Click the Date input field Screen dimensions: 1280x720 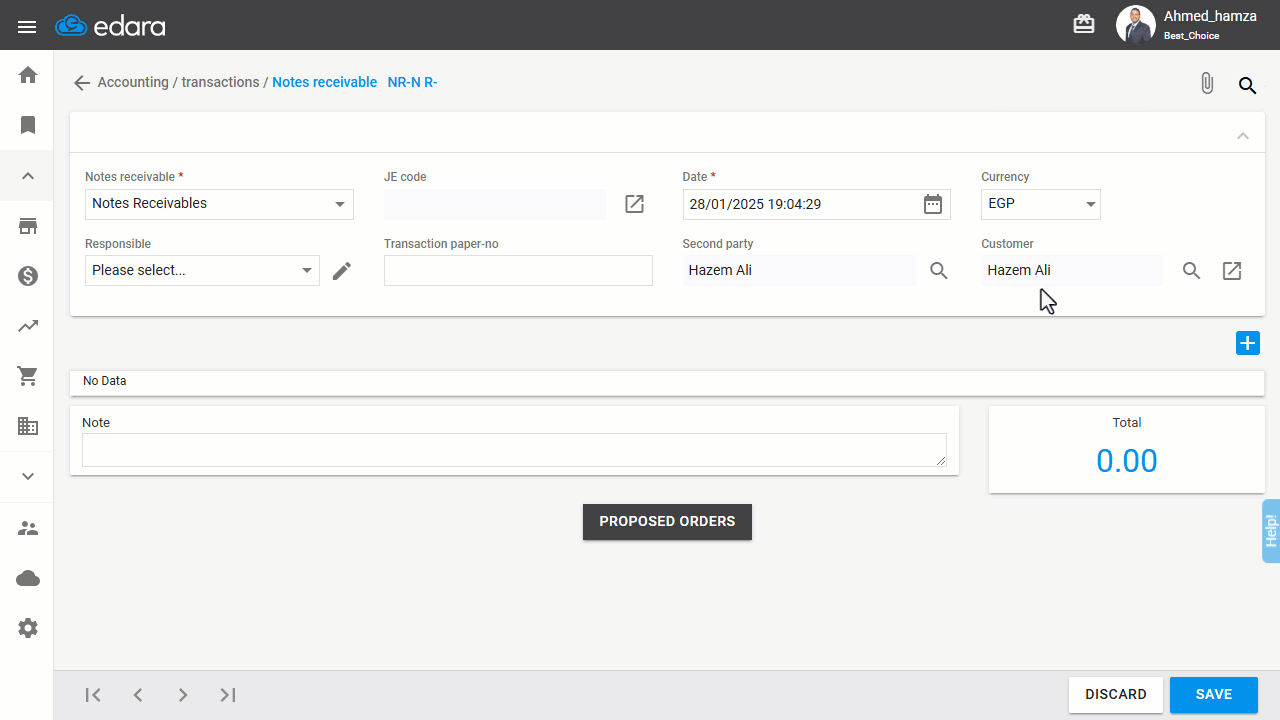click(800, 204)
